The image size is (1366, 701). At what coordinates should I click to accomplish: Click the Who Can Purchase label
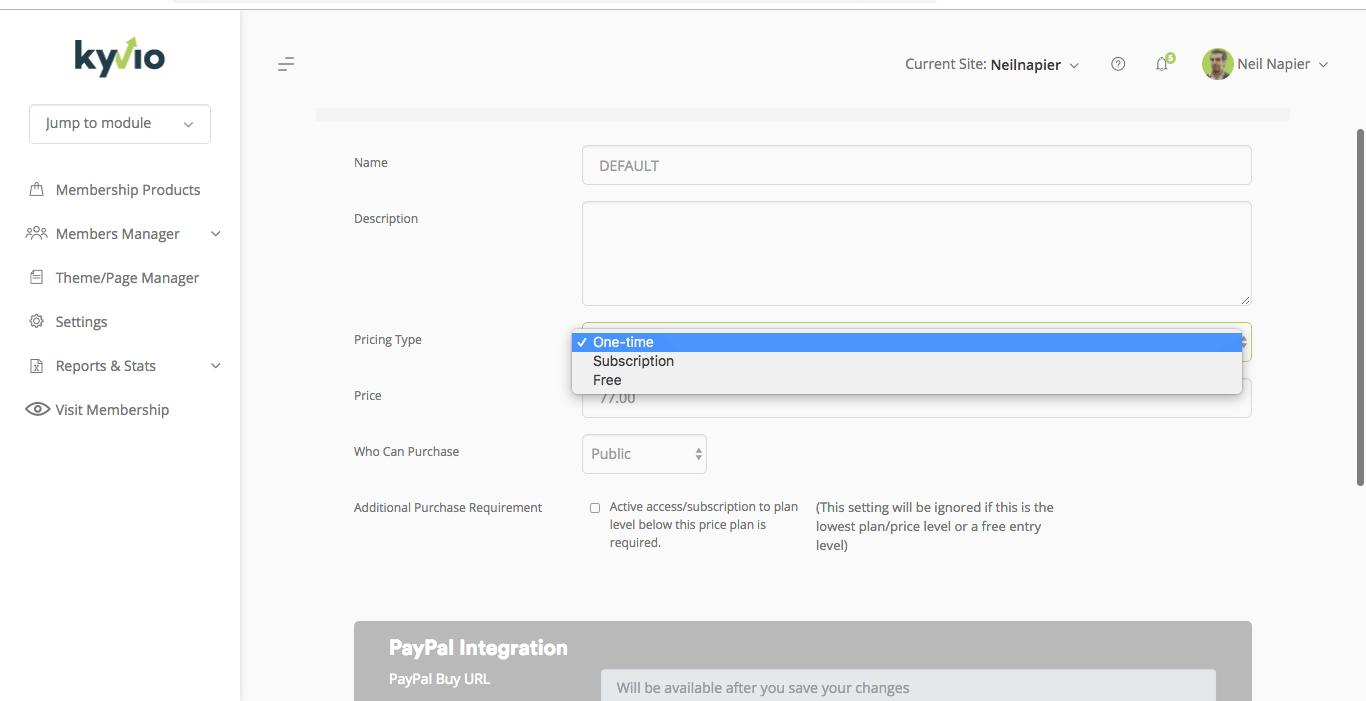click(x=407, y=452)
